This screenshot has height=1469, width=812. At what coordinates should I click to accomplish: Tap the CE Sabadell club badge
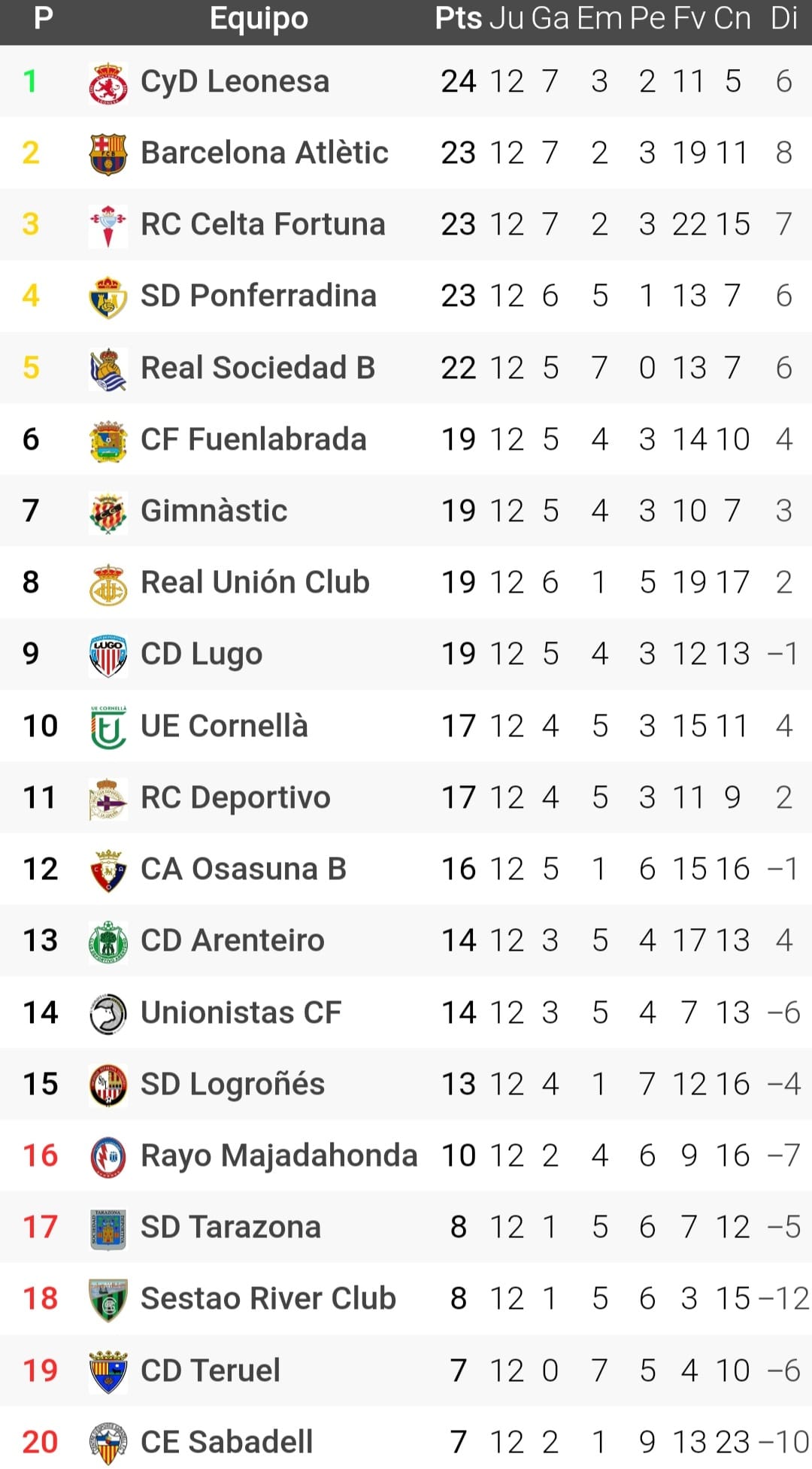(108, 1443)
